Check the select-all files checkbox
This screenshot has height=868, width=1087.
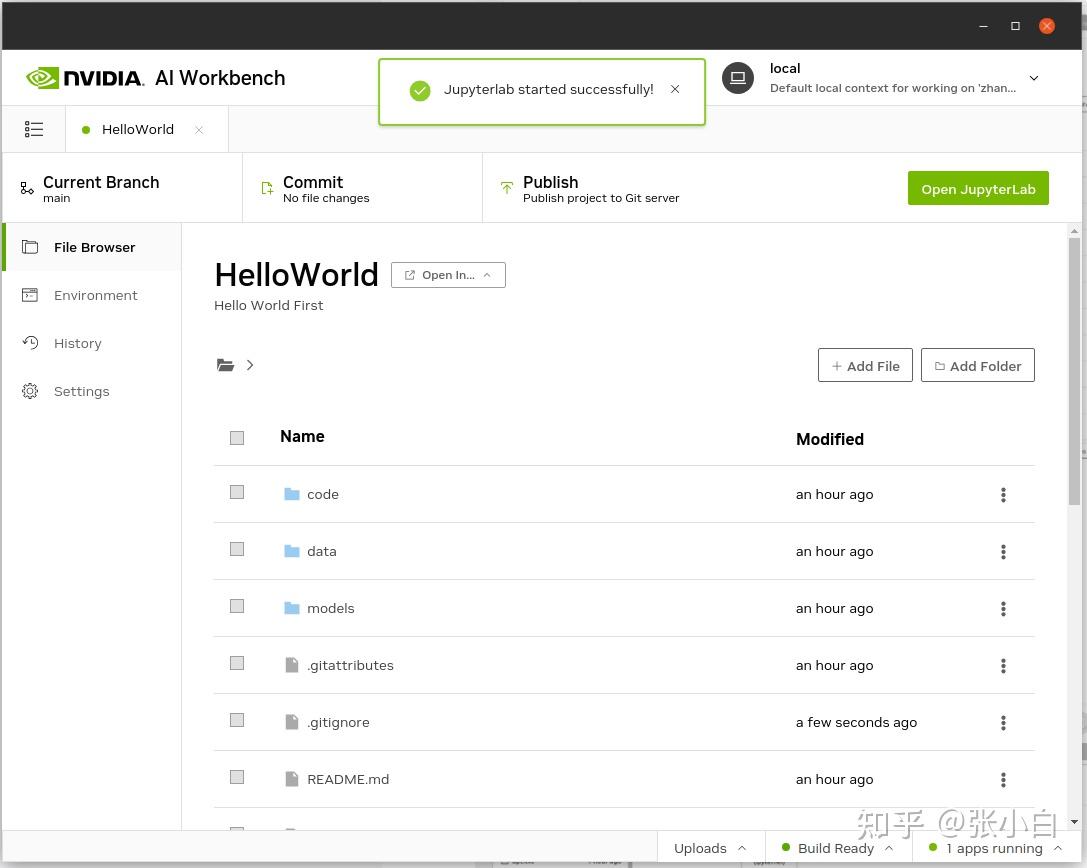[x=237, y=438]
